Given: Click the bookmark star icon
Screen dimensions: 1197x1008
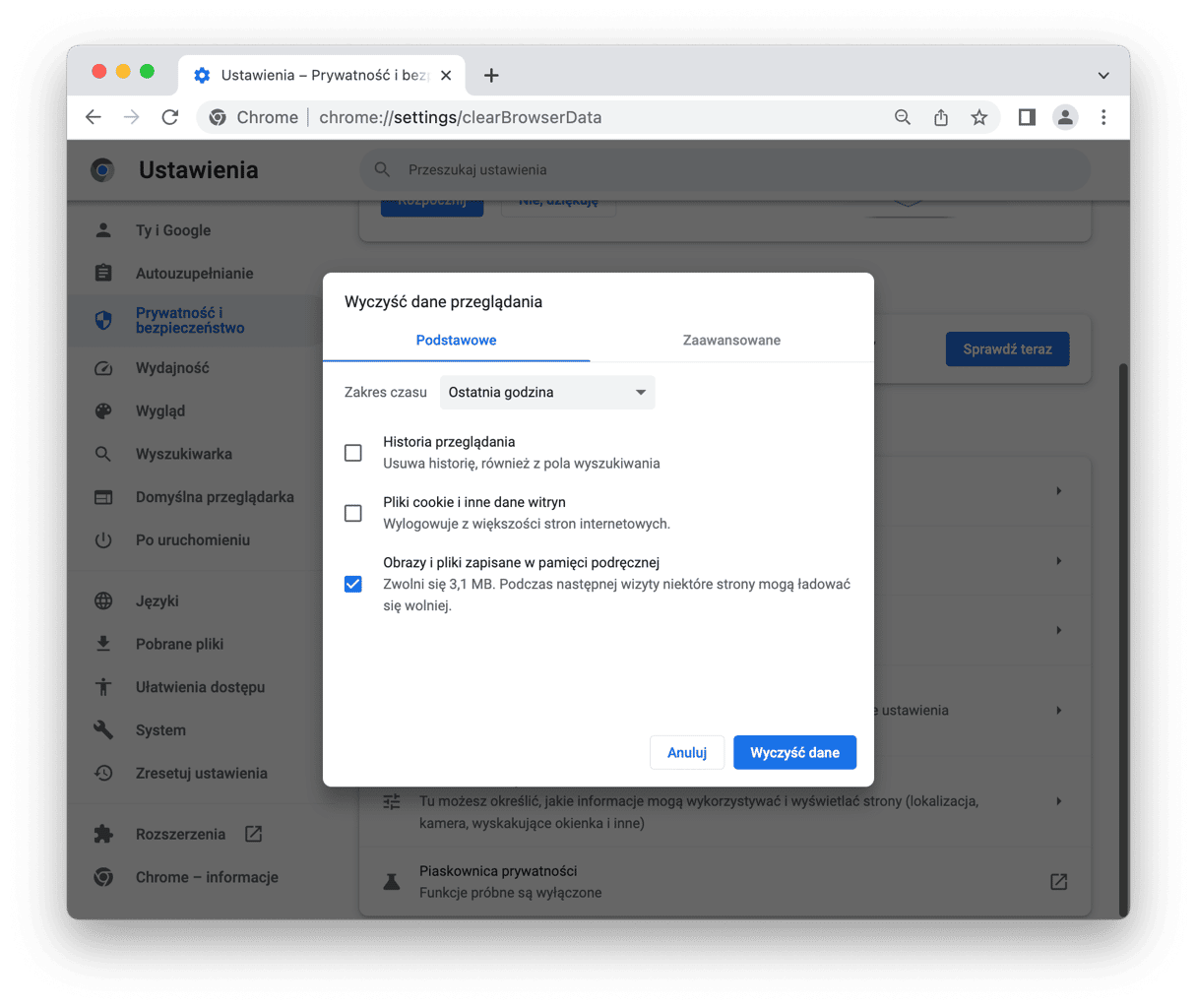Looking at the screenshot, I should pos(978,117).
